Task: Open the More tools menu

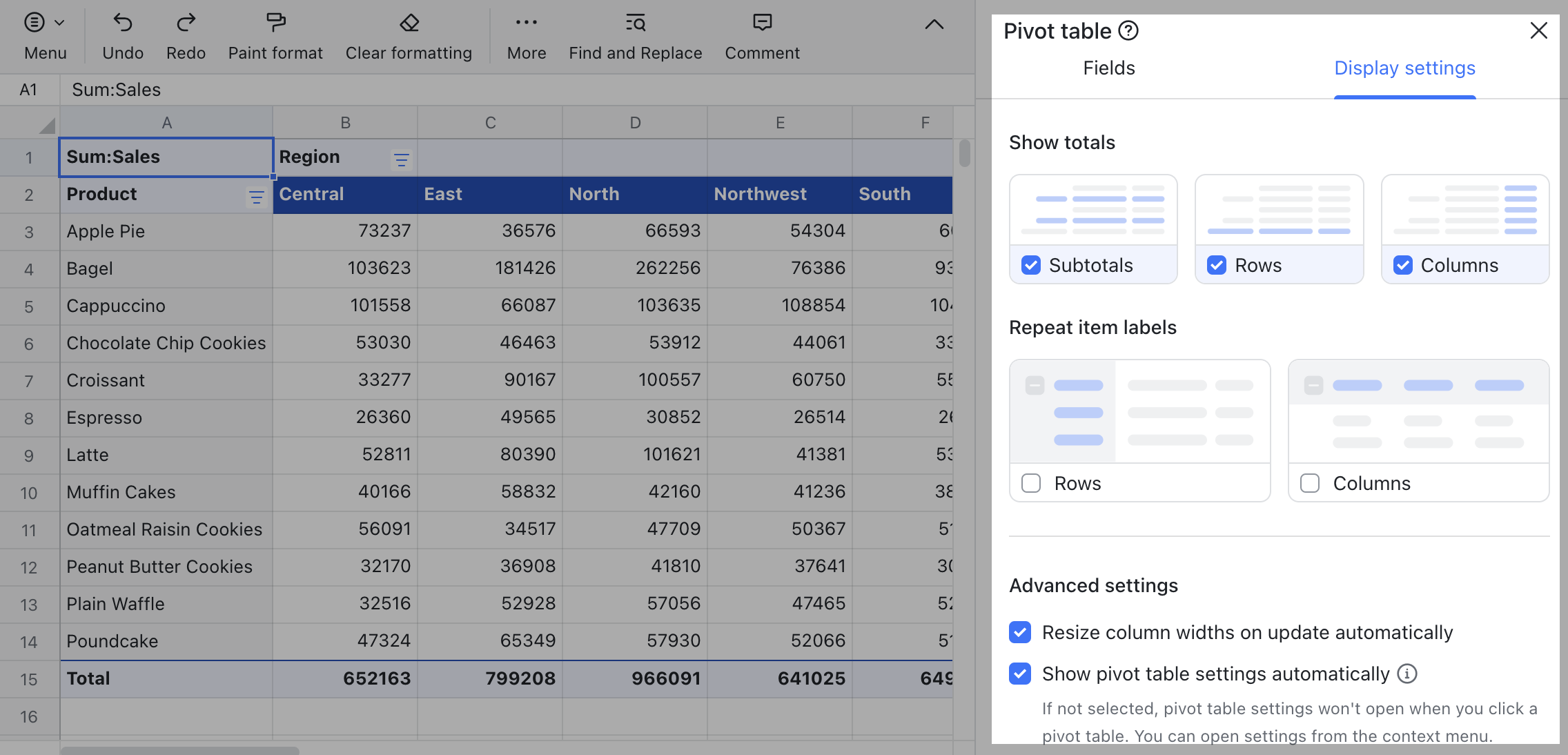Action: (x=526, y=23)
